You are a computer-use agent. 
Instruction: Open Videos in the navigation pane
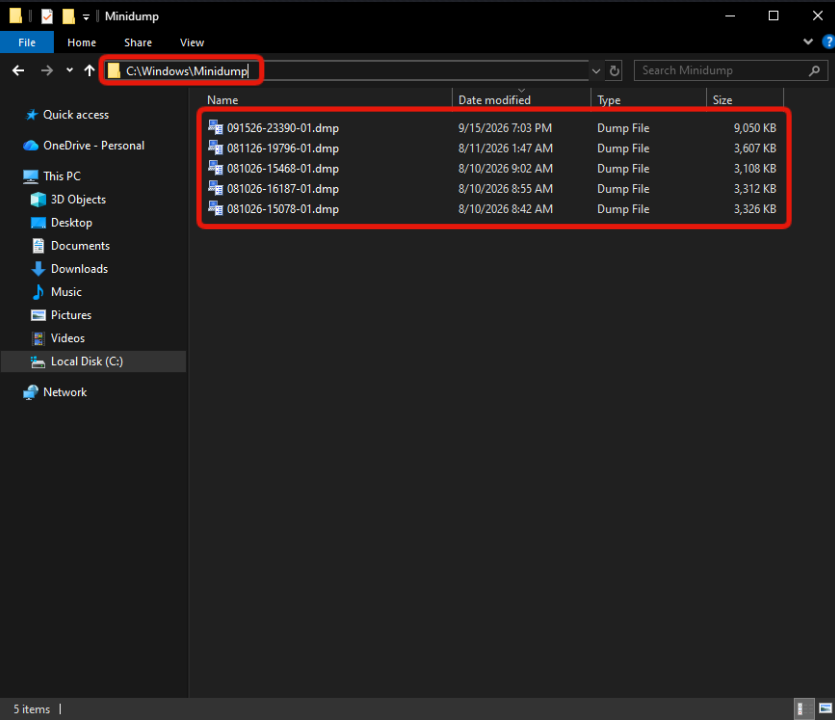click(x=68, y=338)
